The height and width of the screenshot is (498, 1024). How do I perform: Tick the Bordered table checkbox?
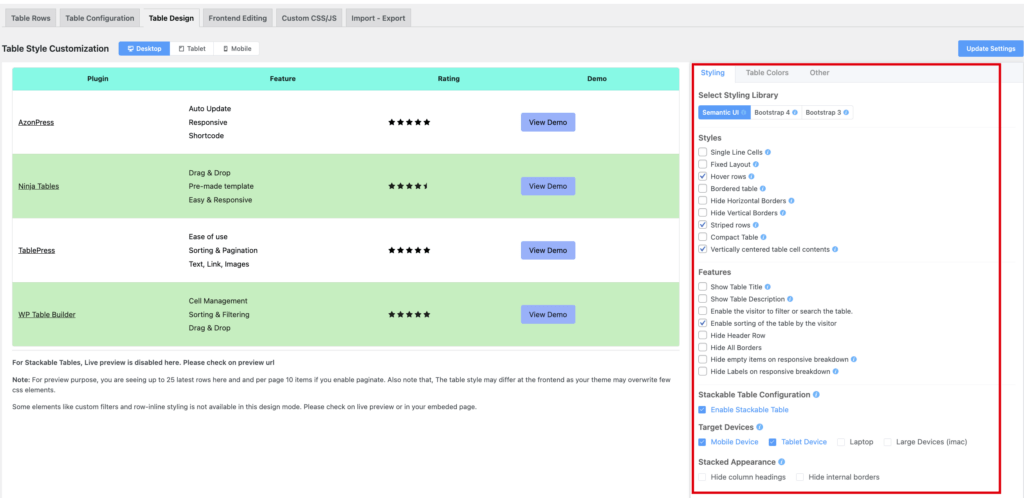703,189
